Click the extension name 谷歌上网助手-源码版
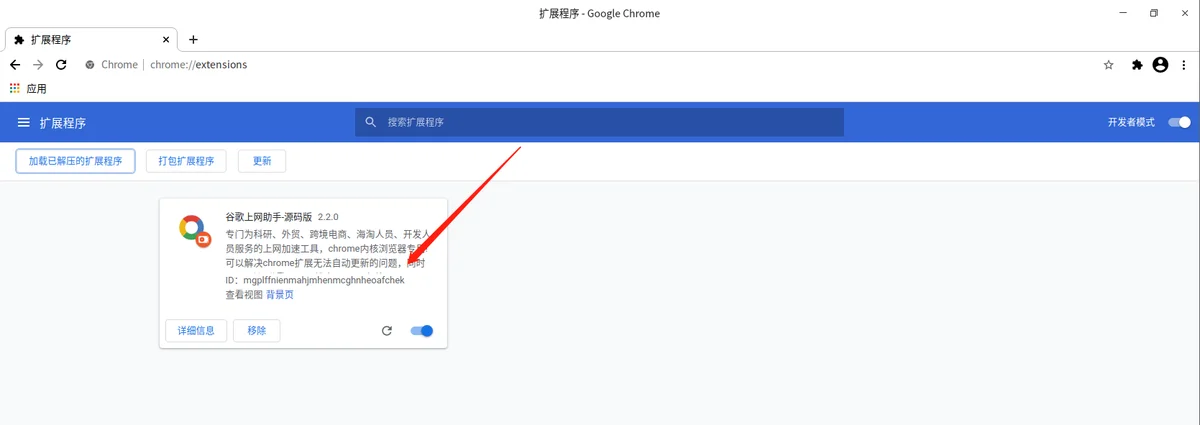 point(269,217)
